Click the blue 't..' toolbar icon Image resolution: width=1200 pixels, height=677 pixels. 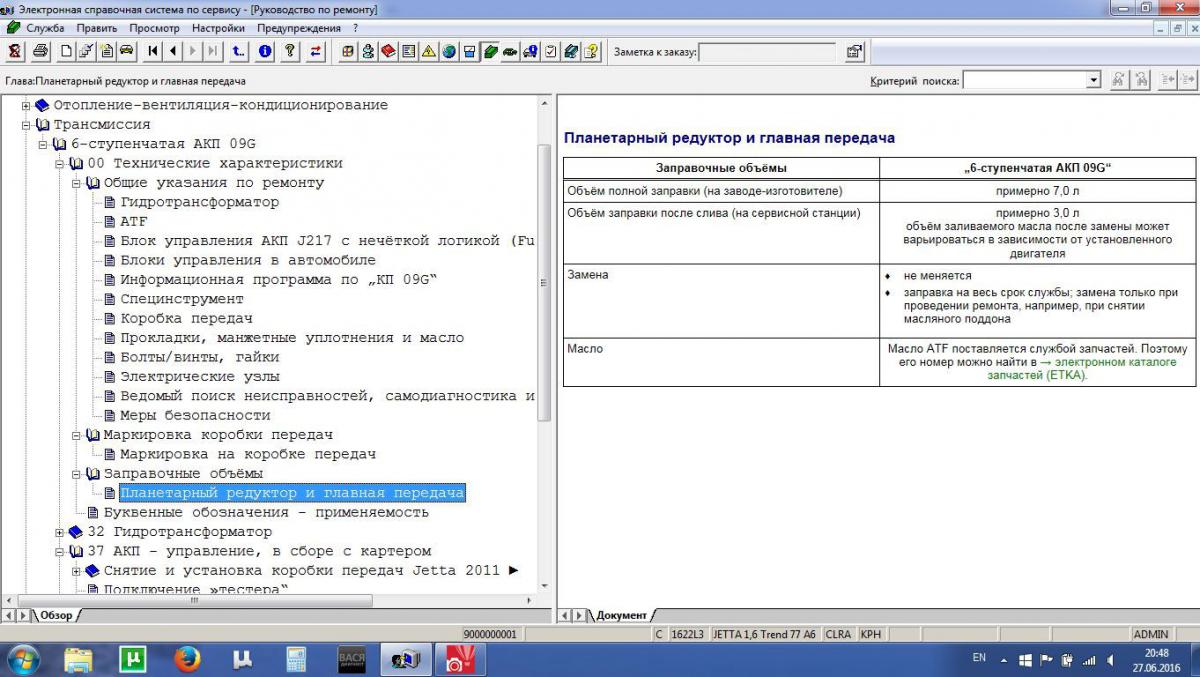[x=238, y=51]
